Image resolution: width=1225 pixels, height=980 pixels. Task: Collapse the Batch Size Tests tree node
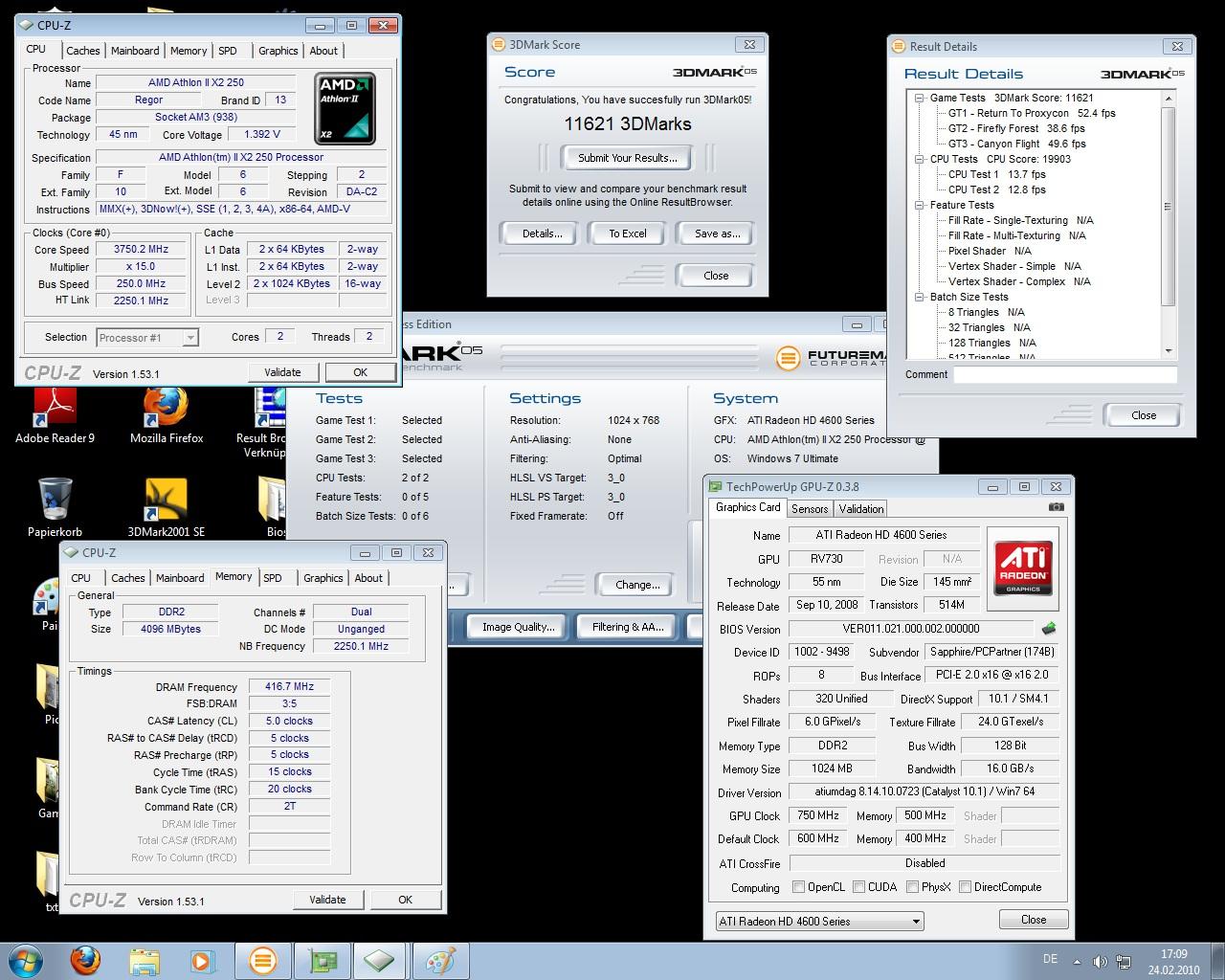[x=920, y=297]
